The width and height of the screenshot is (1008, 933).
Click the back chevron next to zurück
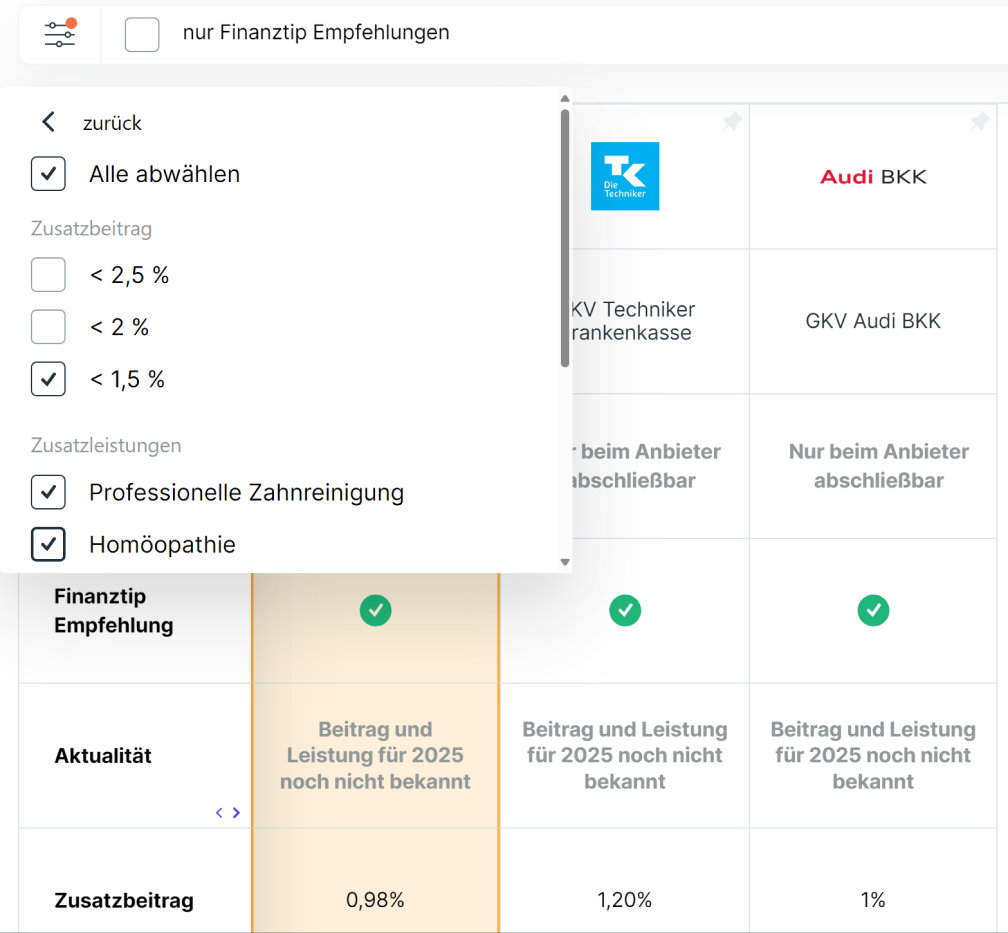click(48, 122)
